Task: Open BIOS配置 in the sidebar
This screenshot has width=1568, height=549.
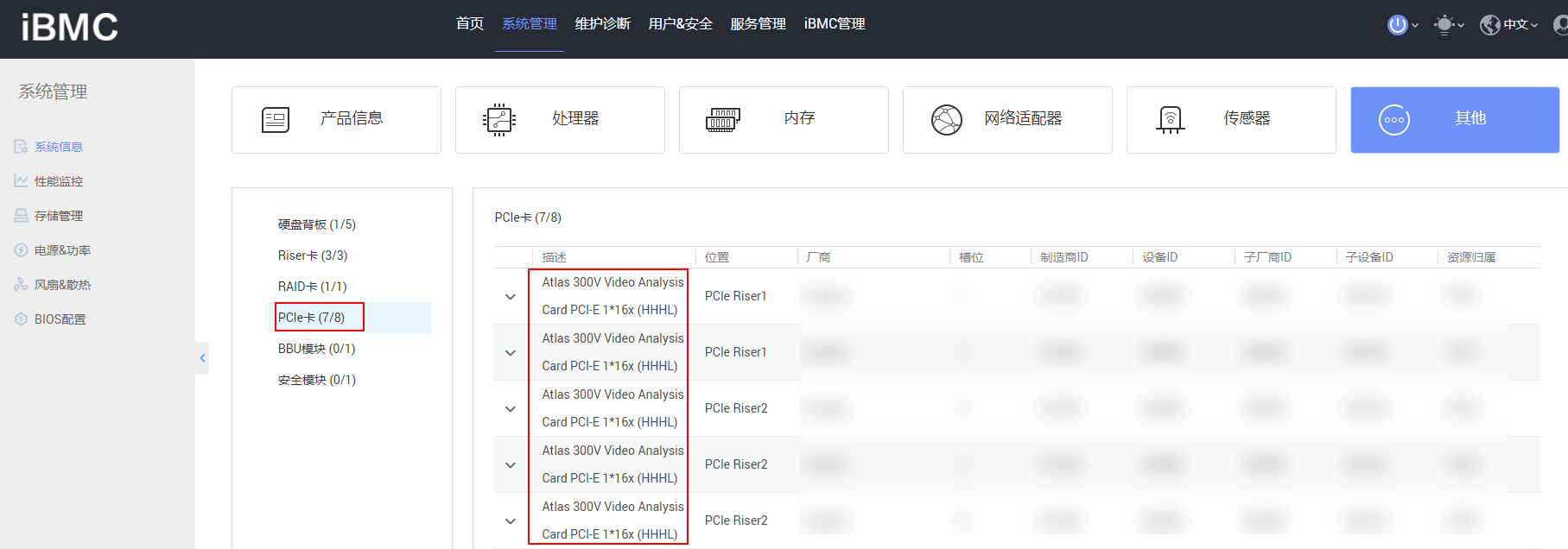Action: click(x=60, y=319)
